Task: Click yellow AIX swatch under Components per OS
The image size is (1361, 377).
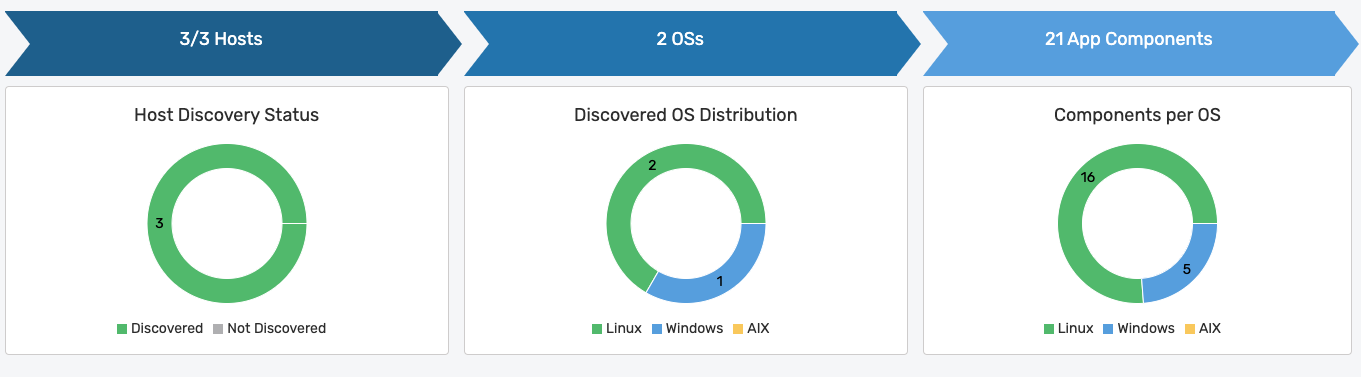Action: (x=1190, y=329)
